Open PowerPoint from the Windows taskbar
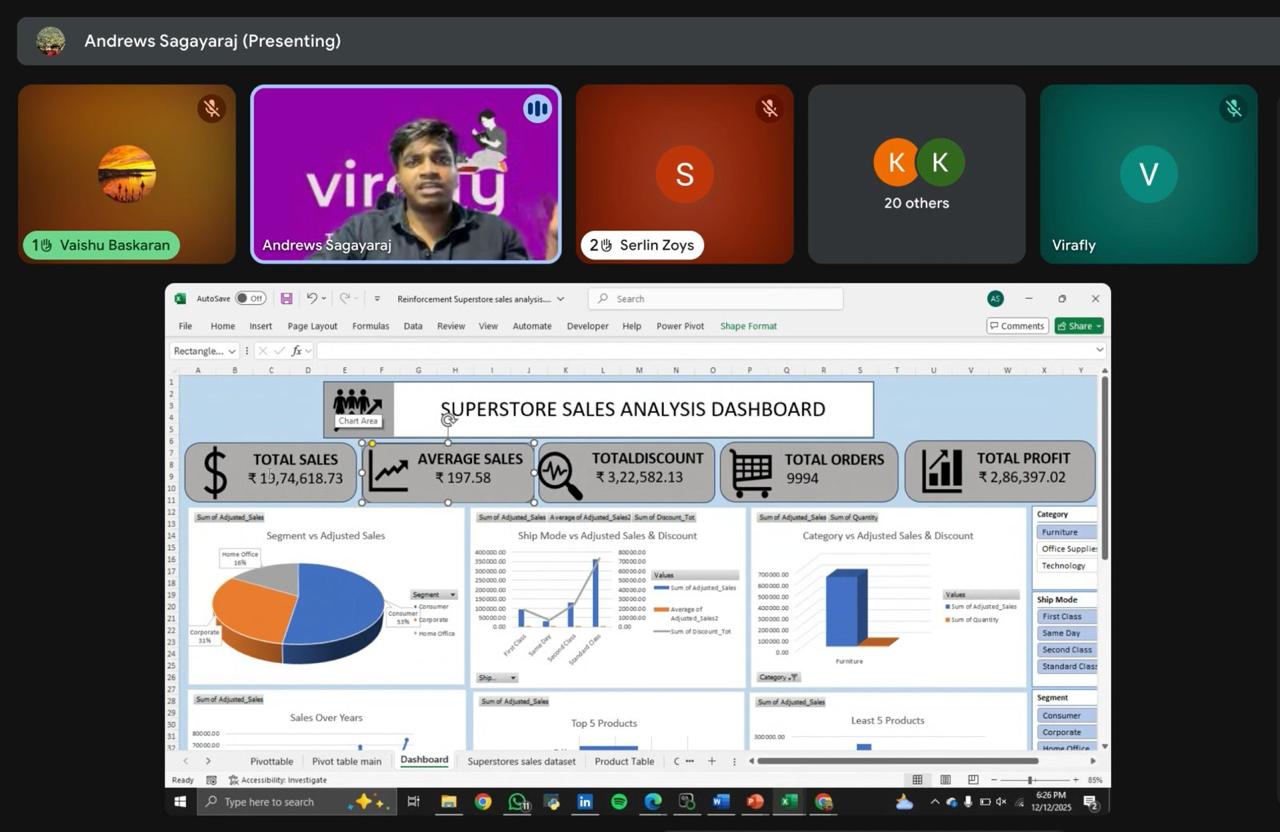This screenshot has width=1280, height=832. pos(753,801)
